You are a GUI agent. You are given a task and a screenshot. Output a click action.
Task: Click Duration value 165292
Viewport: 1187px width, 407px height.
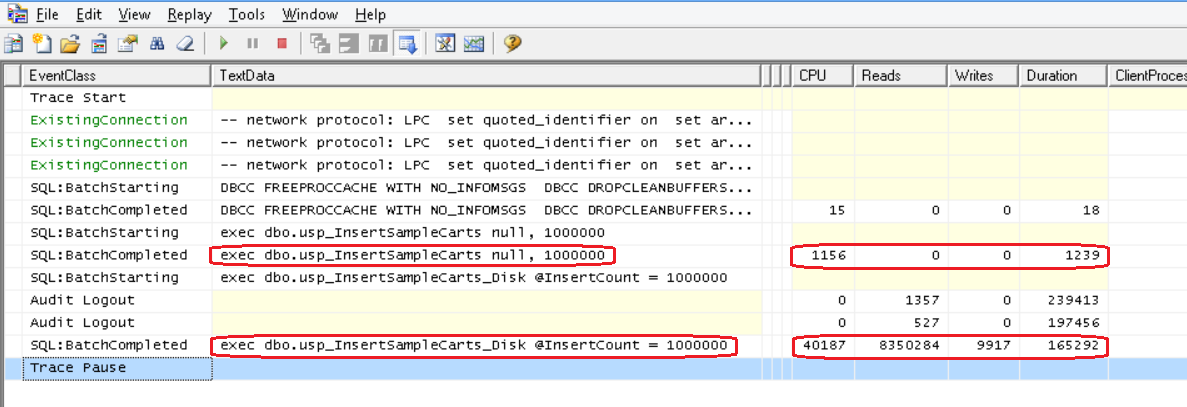click(1073, 345)
